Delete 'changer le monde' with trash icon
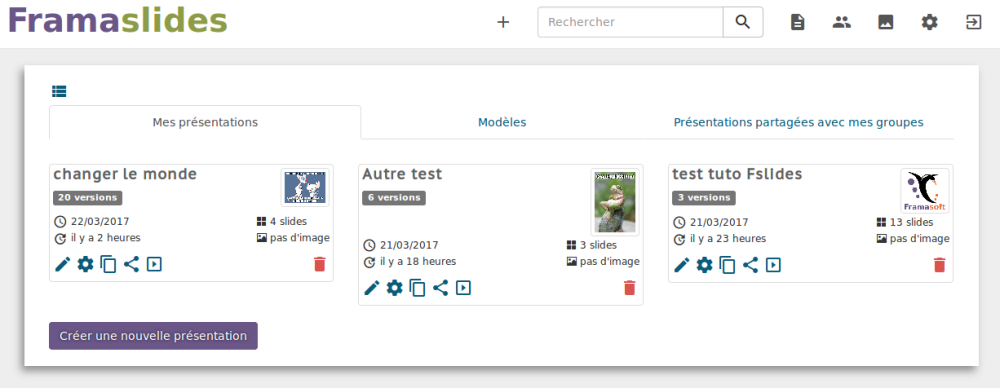 [320, 264]
